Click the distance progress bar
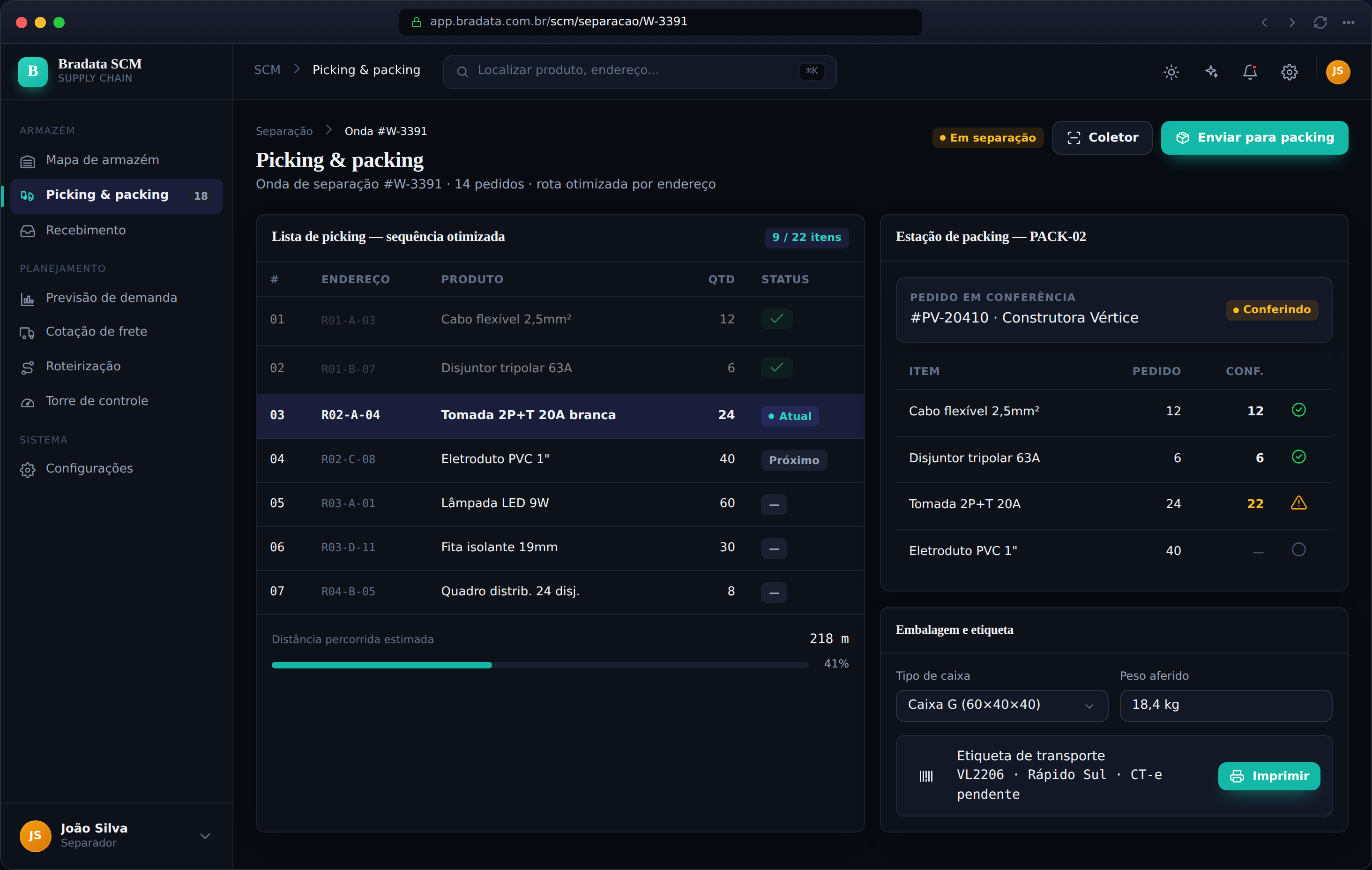 (x=540, y=665)
